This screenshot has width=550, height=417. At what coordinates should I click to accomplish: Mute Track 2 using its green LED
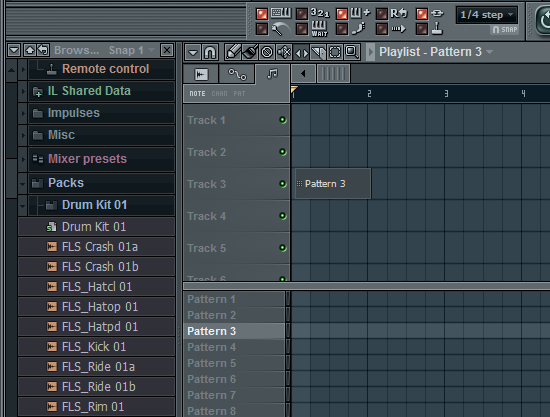[x=283, y=152]
